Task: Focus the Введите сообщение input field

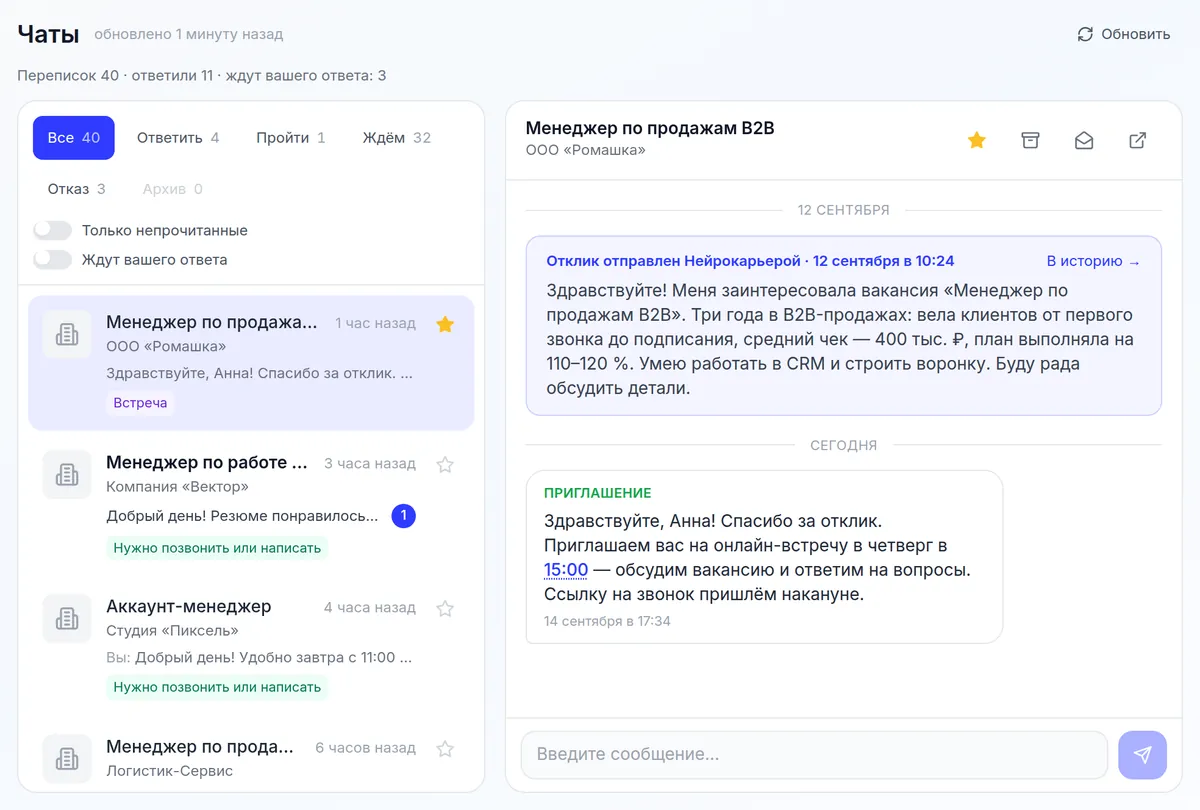Action: (x=814, y=755)
